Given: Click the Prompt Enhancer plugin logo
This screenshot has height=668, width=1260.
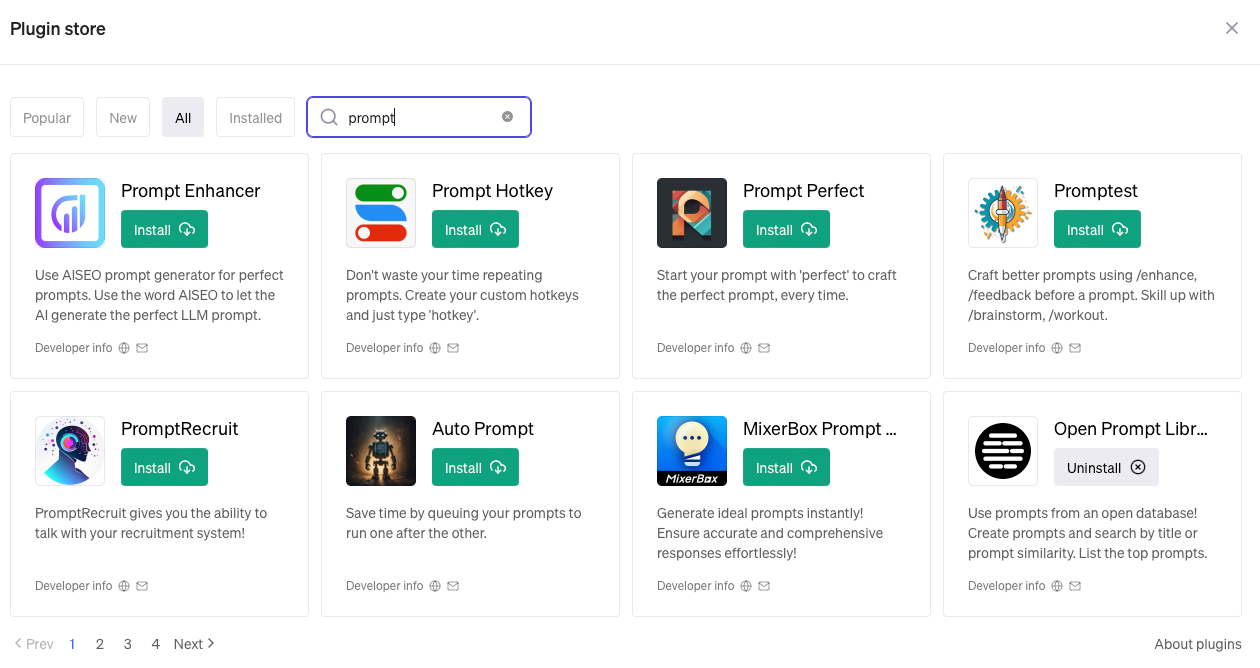Looking at the screenshot, I should (69, 212).
